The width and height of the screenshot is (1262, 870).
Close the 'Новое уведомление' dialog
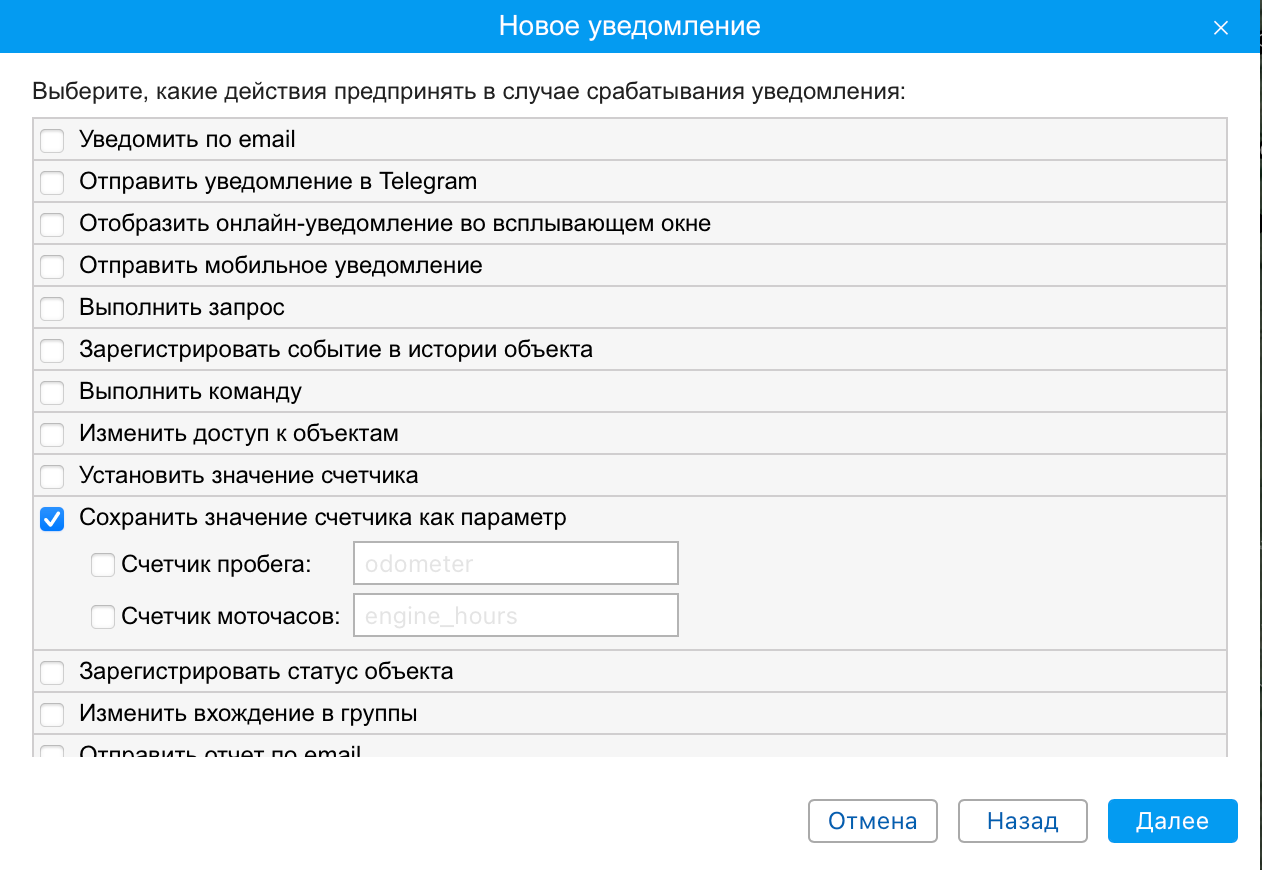[1220, 28]
